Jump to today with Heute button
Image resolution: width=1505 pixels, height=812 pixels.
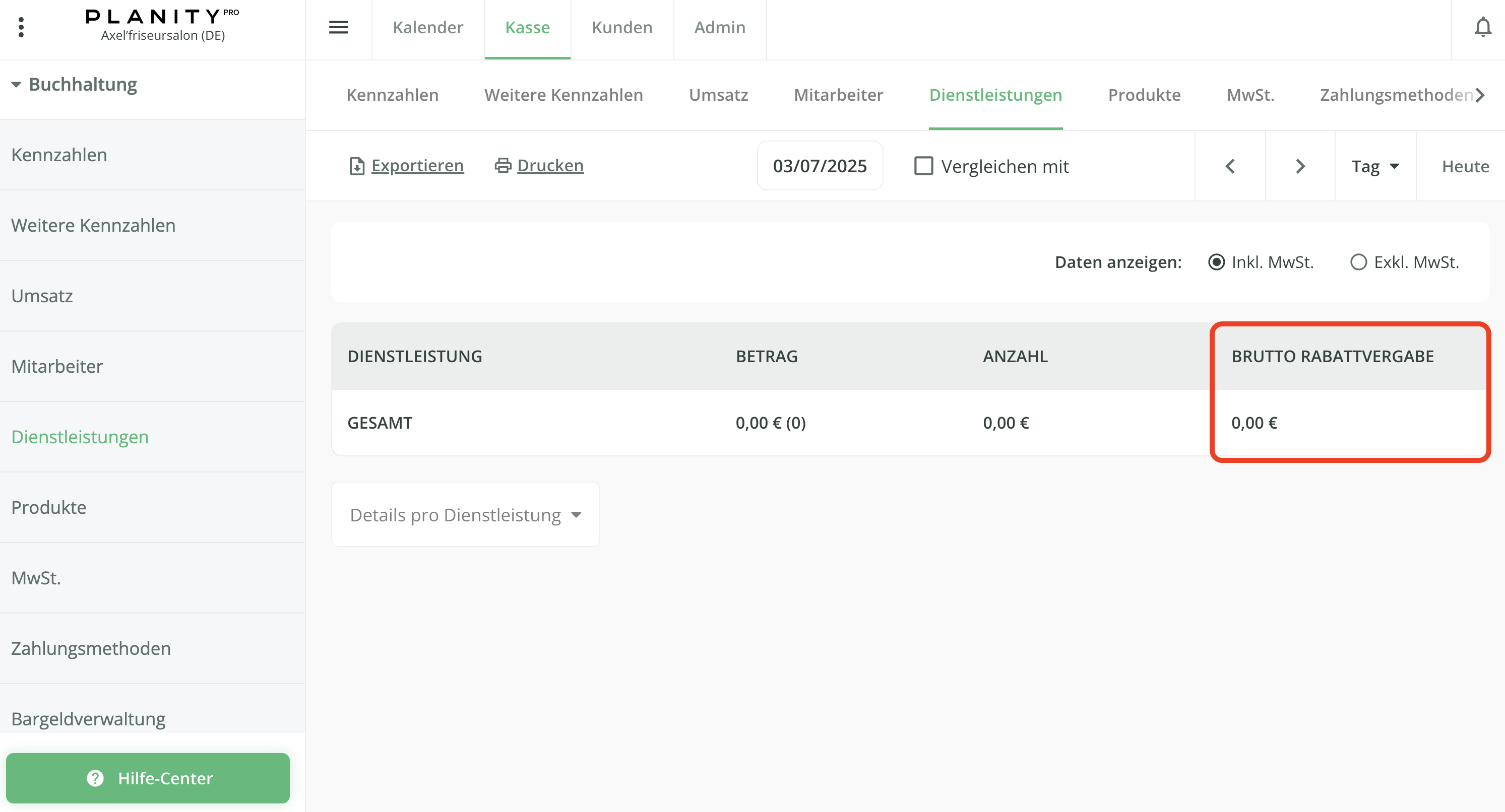coord(1465,166)
